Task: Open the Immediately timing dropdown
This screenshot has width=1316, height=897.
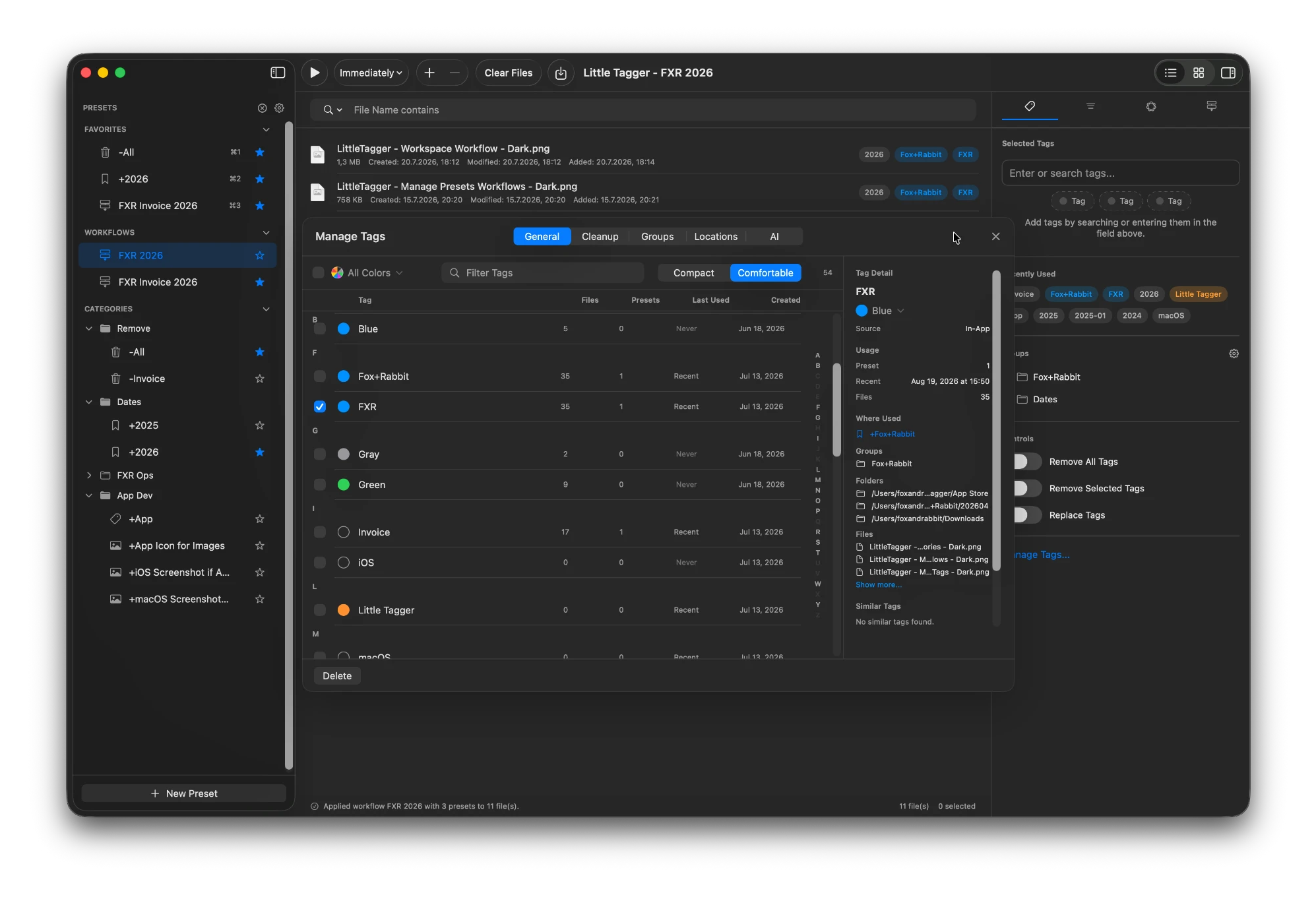Action: click(x=371, y=73)
